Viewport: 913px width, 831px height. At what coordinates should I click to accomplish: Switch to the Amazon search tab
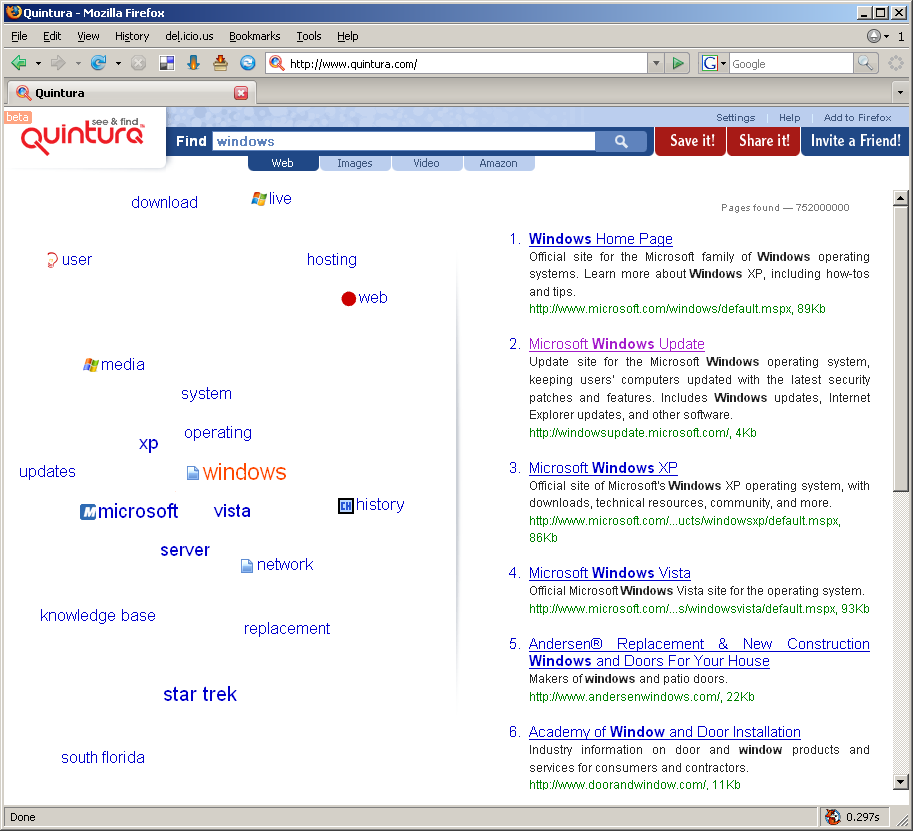point(498,163)
